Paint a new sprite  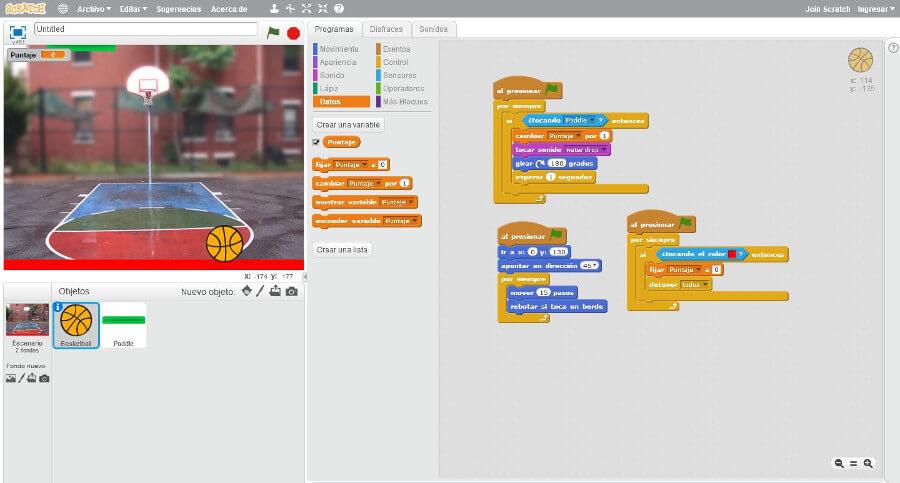click(260, 291)
